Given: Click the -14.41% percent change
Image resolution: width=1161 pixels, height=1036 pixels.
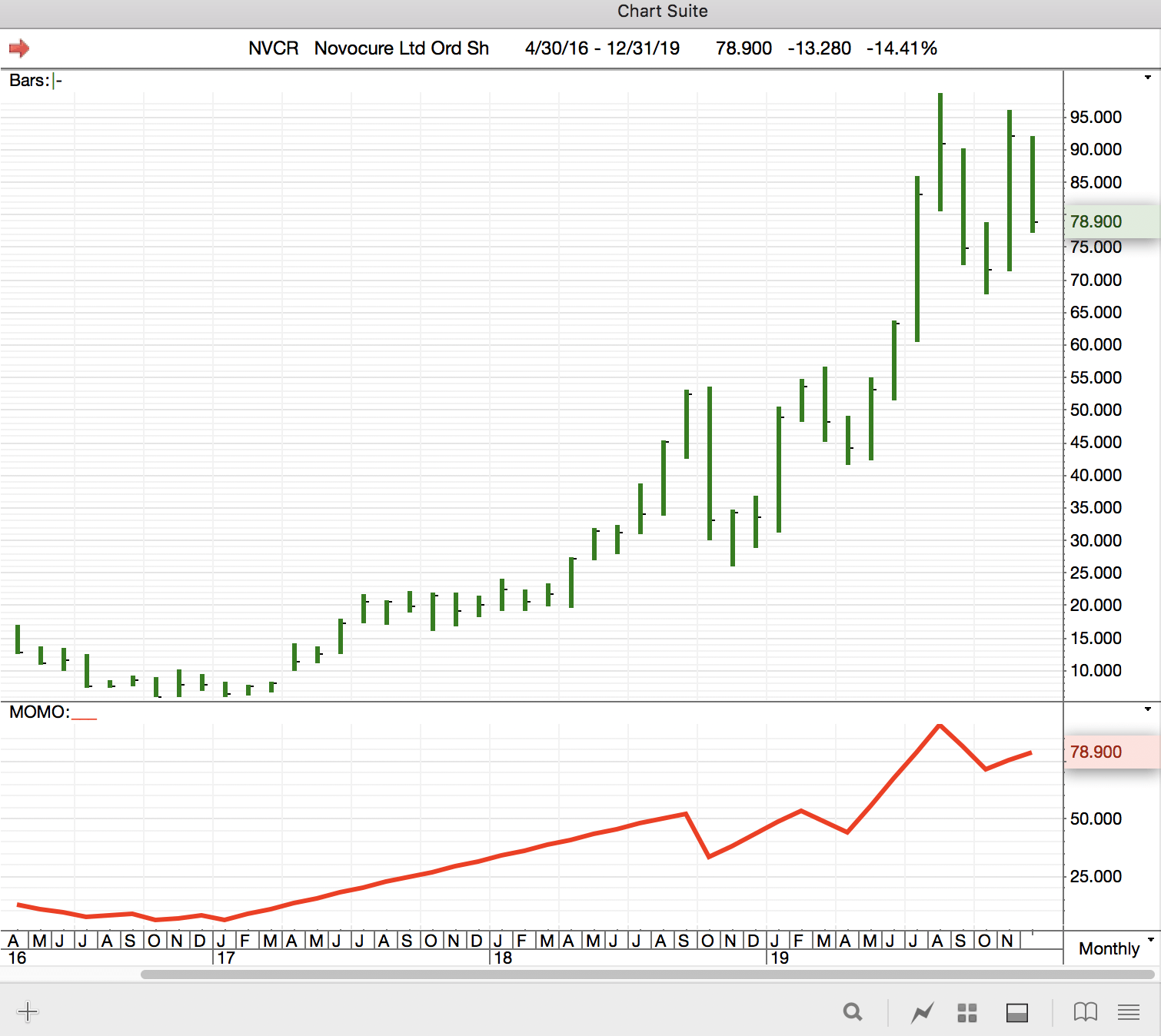Looking at the screenshot, I should [x=902, y=48].
